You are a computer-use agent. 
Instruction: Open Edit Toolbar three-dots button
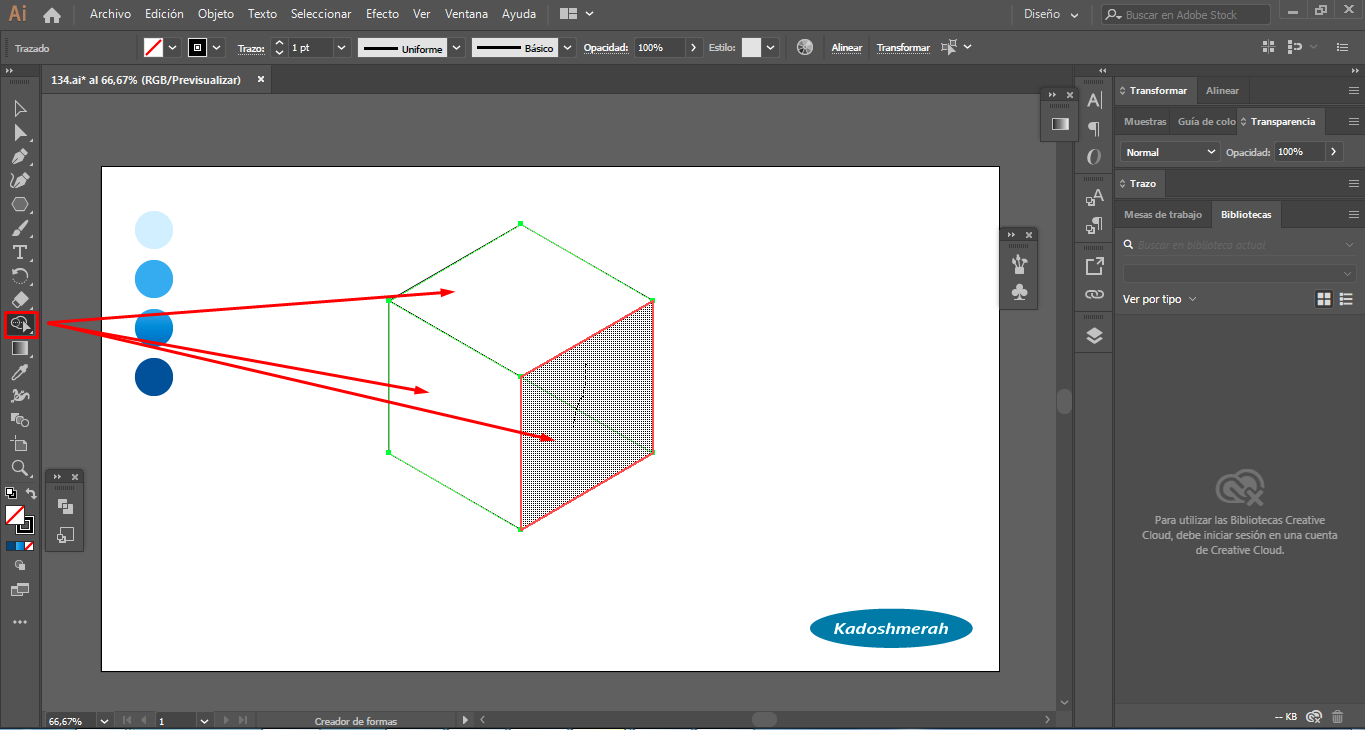[x=20, y=622]
